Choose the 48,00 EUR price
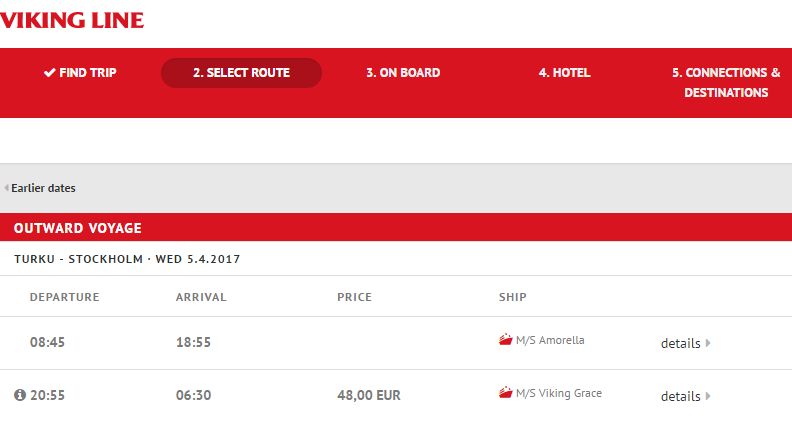This screenshot has width=792, height=422. tap(369, 395)
